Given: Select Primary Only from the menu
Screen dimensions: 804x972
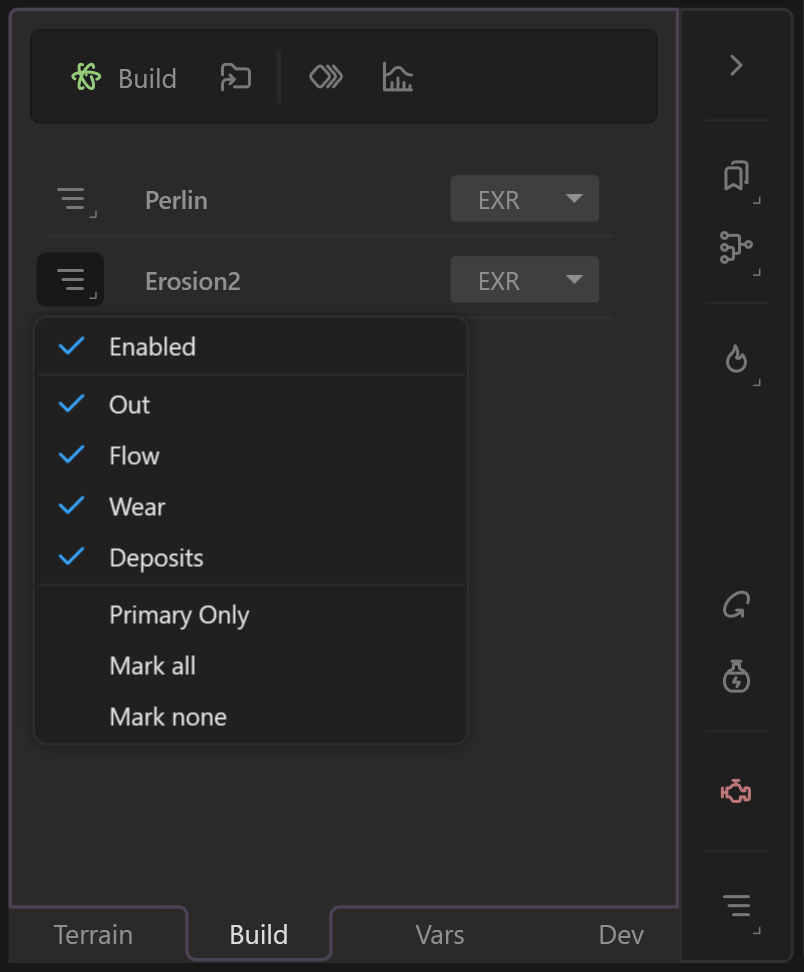Looking at the screenshot, I should (250, 615).
